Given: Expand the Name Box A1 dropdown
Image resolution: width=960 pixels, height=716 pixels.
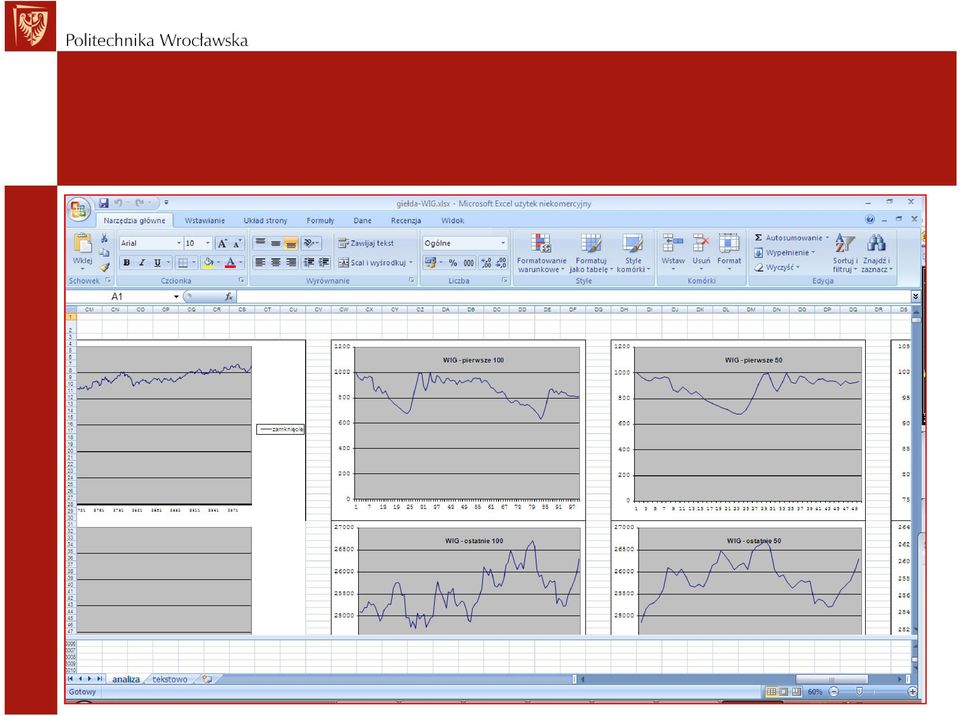Looking at the screenshot, I should pos(176,296).
